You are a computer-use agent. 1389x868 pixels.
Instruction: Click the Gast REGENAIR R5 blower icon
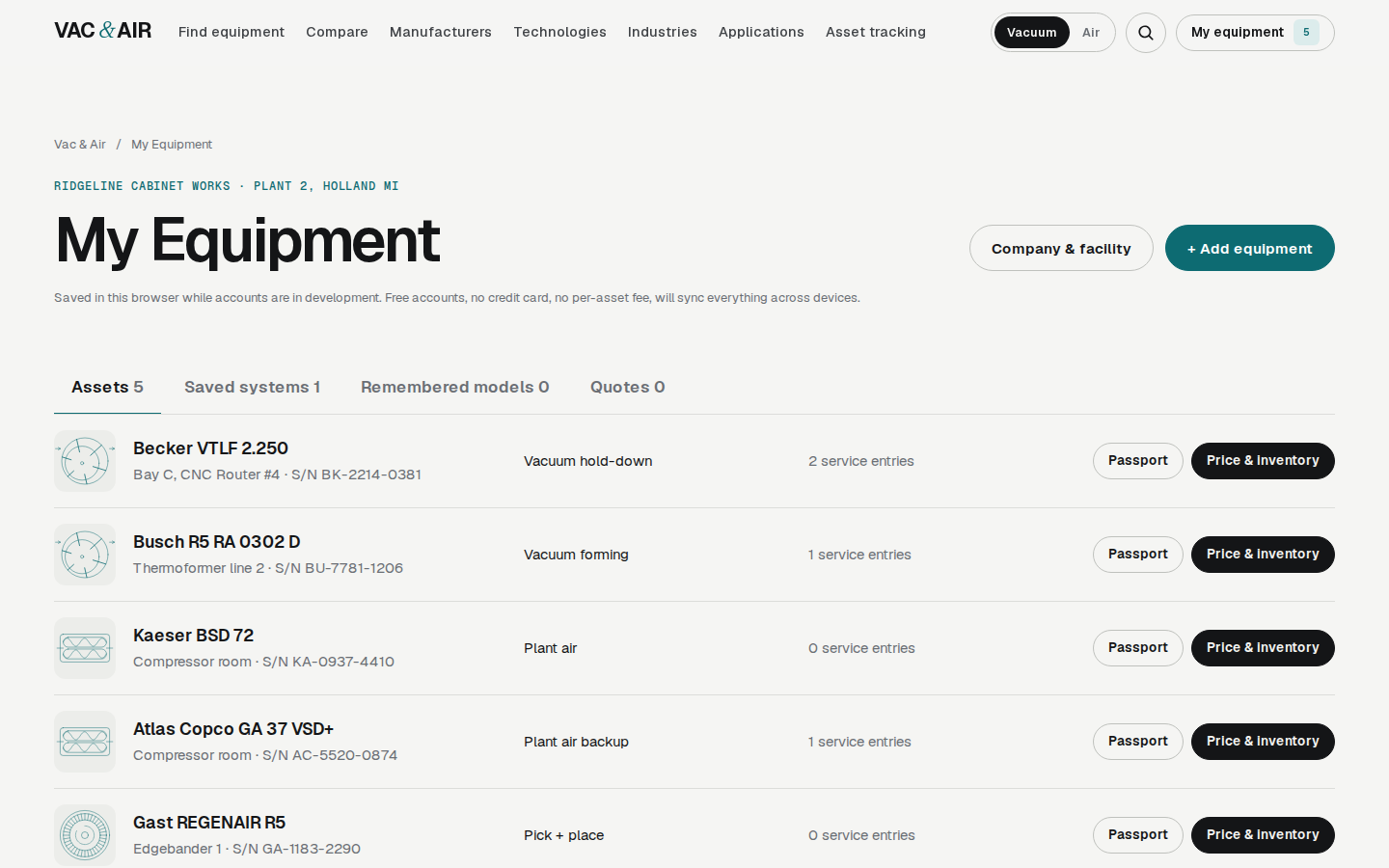(85, 835)
